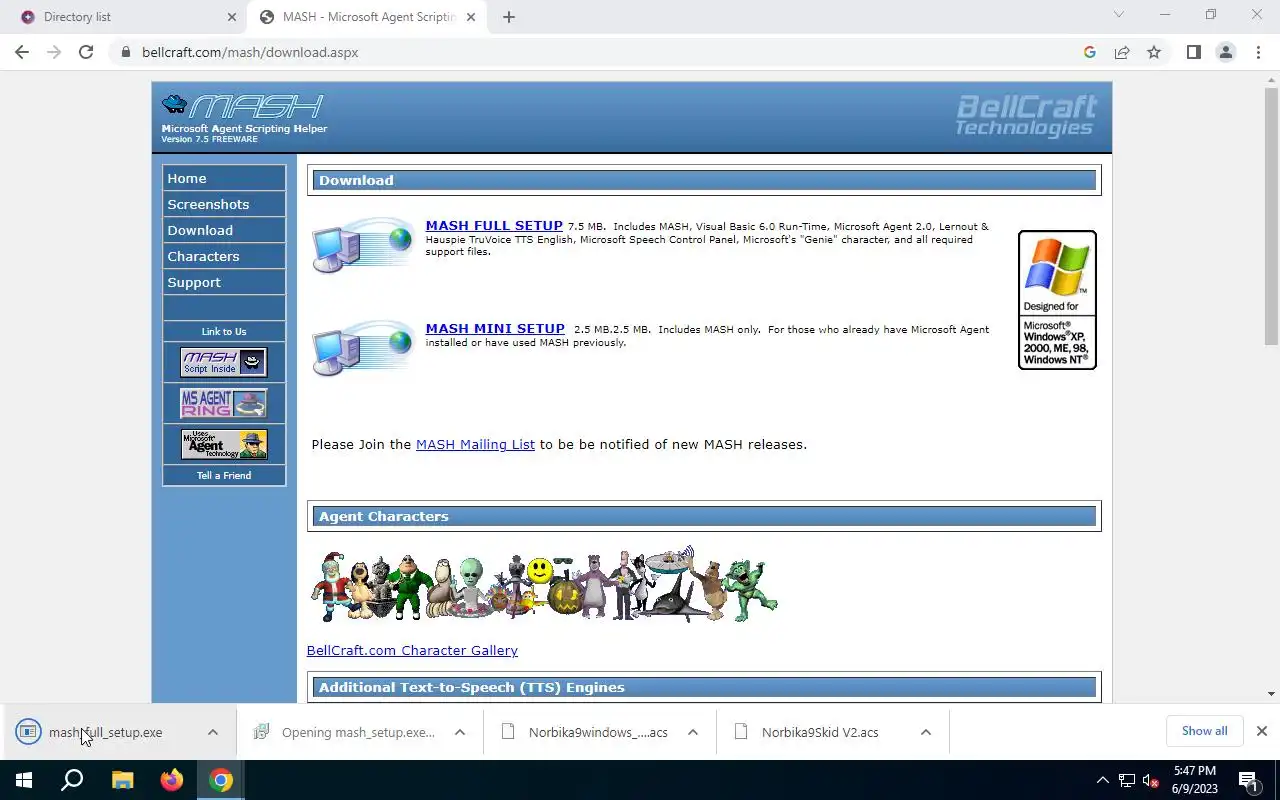Click the Designed for Windows XP logo

tap(1057, 300)
